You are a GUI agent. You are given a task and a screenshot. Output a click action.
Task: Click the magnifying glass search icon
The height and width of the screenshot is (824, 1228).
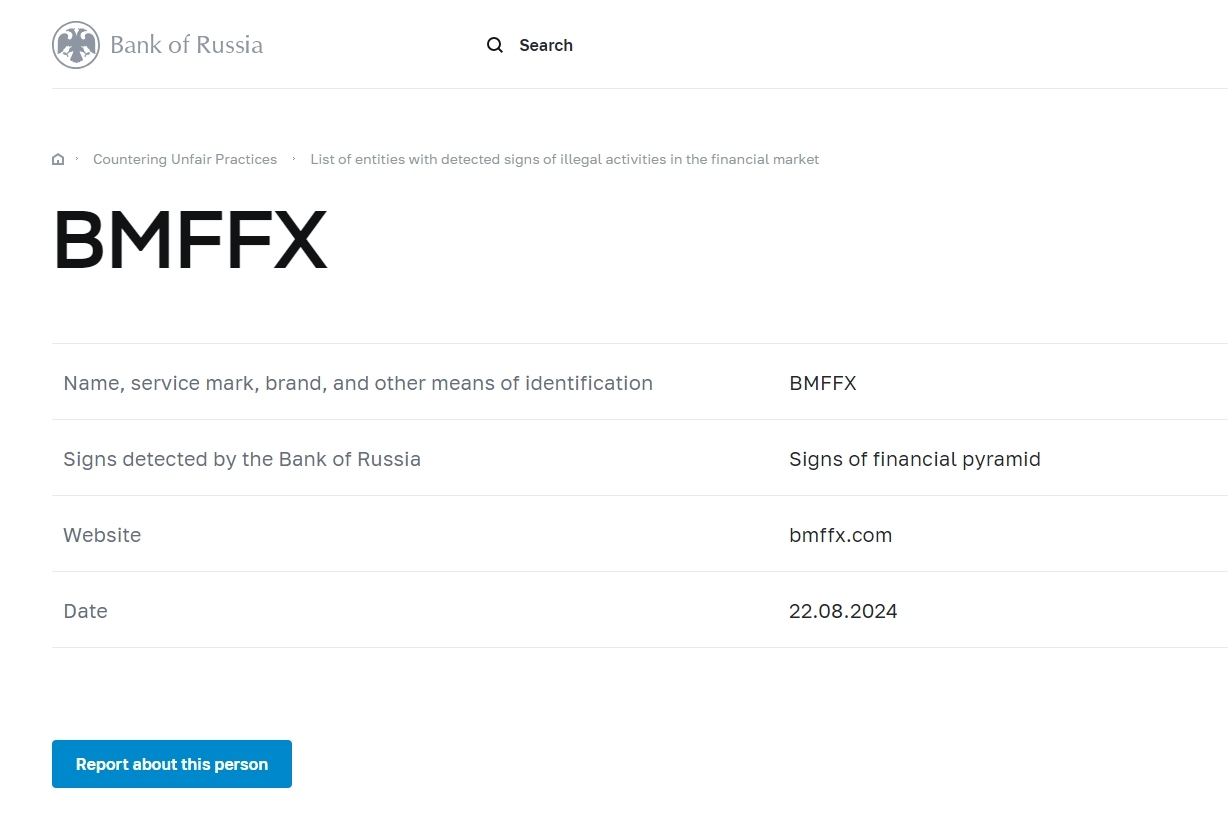coord(495,45)
